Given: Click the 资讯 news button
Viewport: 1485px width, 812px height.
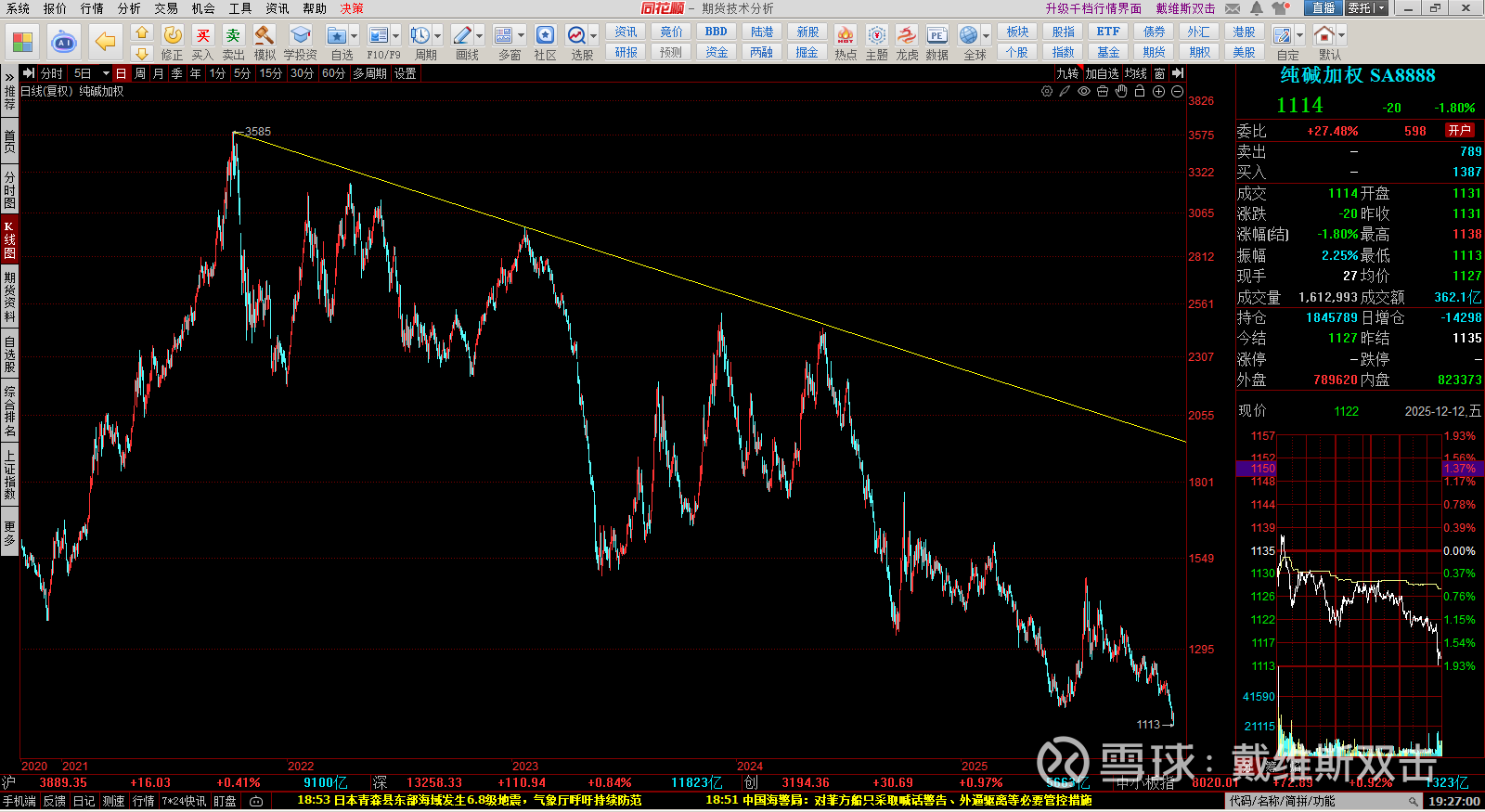Looking at the screenshot, I should [x=626, y=32].
